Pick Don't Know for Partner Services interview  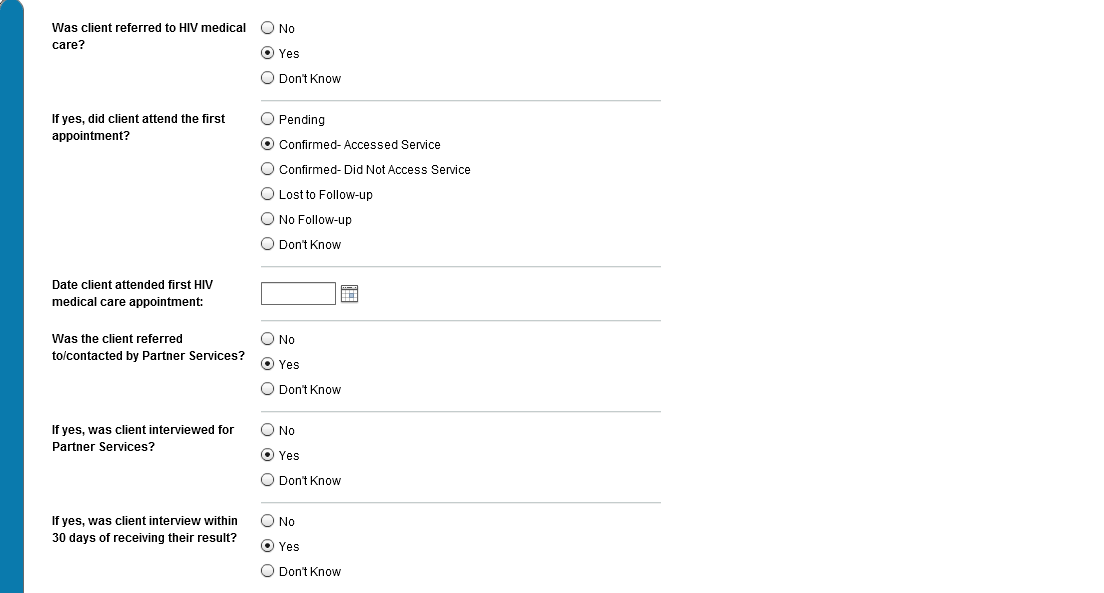click(267, 480)
